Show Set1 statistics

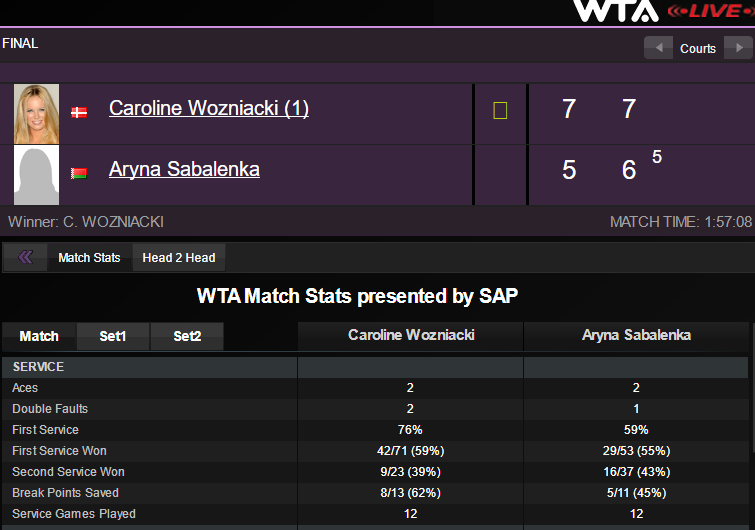(x=113, y=336)
